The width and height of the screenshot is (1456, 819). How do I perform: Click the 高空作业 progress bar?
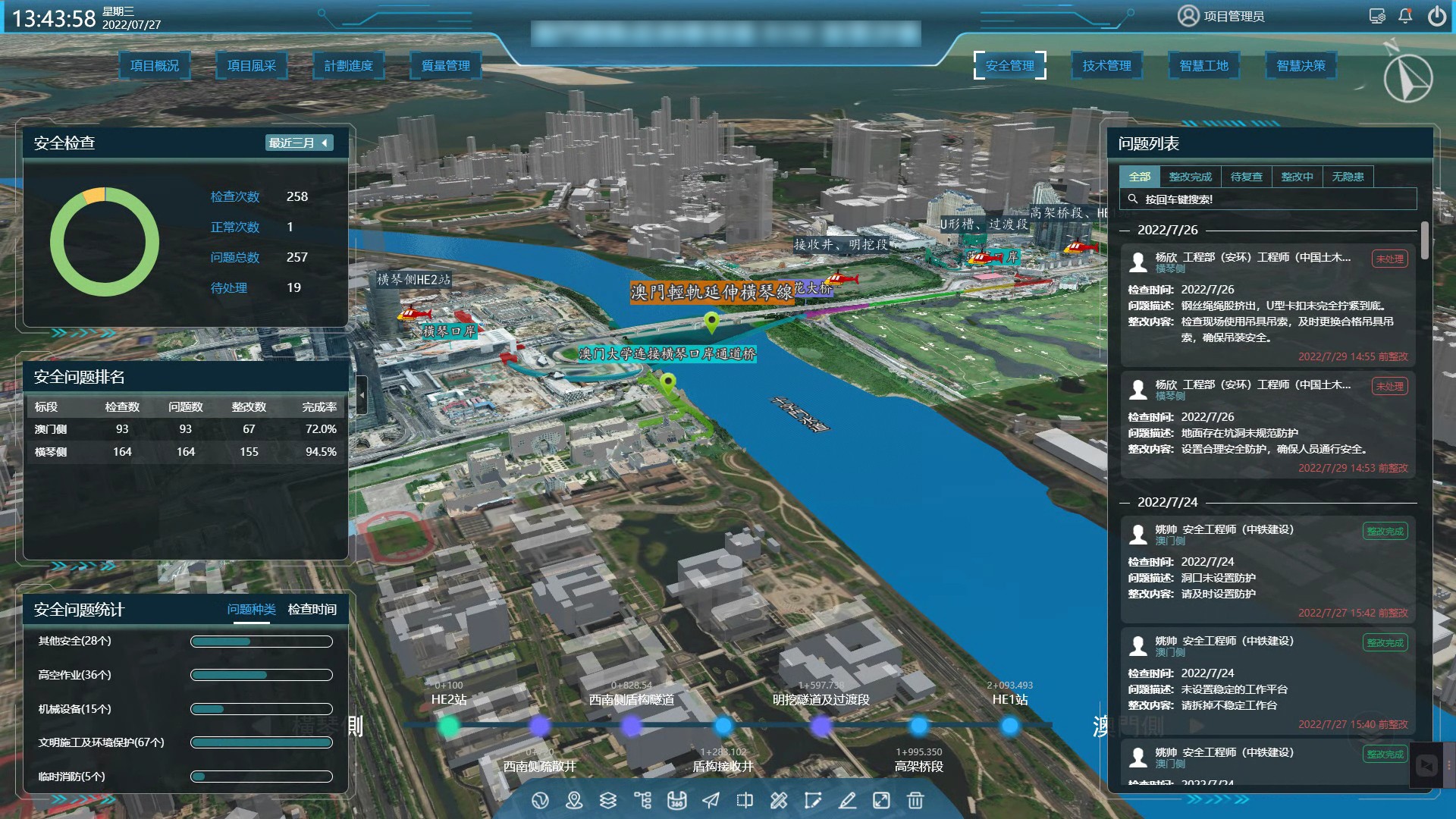pos(261,675)
